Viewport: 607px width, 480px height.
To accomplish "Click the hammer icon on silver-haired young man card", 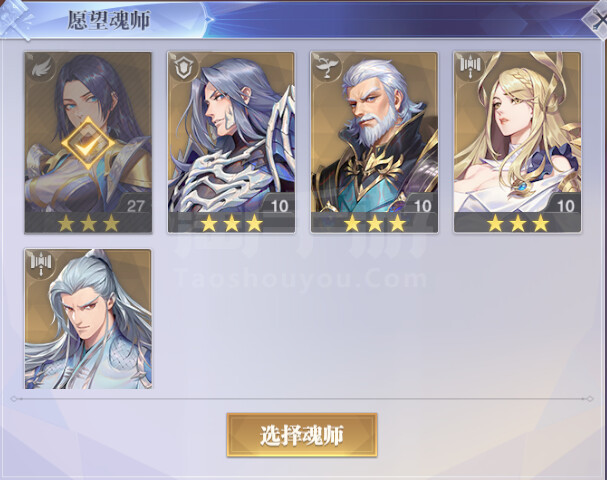I will point(41,264).
